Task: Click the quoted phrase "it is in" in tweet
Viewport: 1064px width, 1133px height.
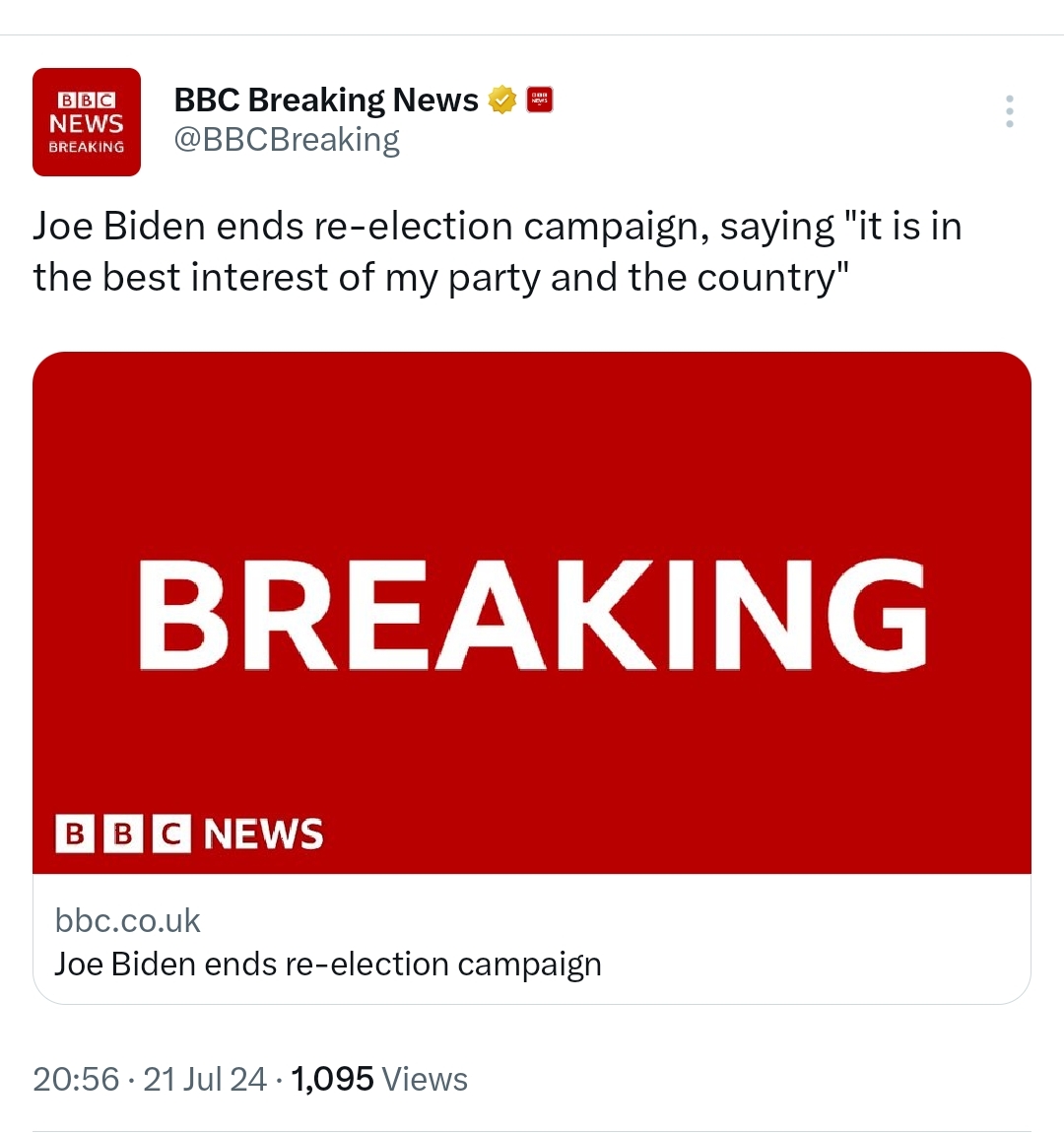Action: (902, 227)
